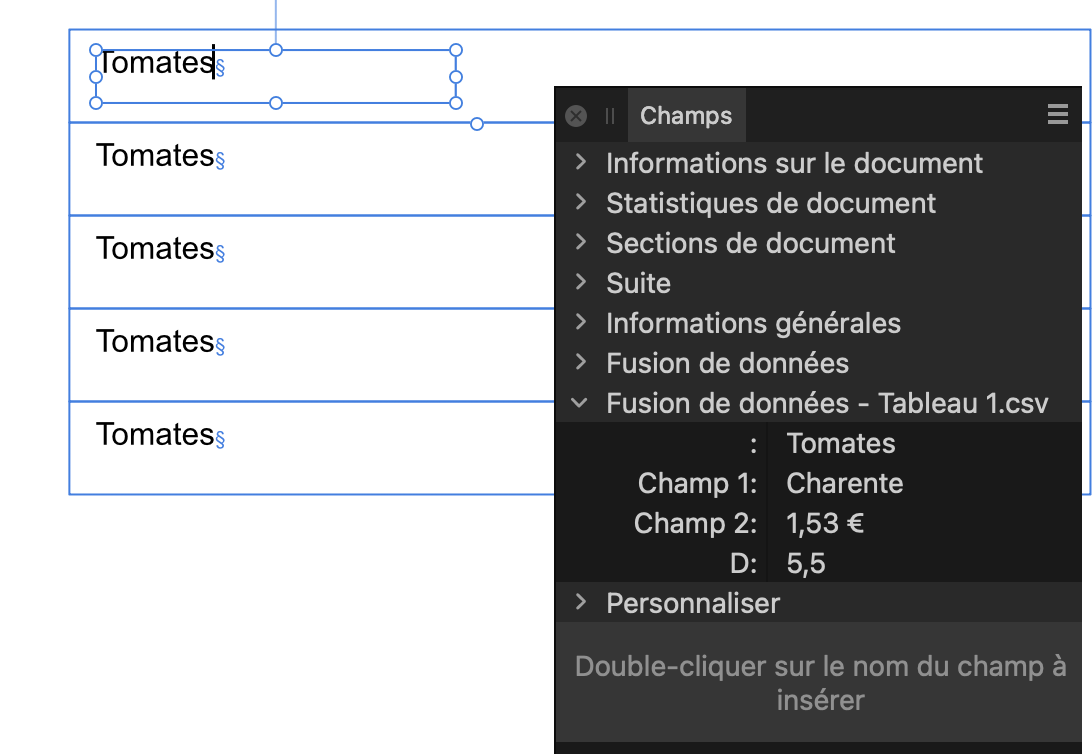The height and width of the screenshot is (754, 1092).
Task: Select the Champ 2 field 1,53 €
Action: [x=825, y=523]
